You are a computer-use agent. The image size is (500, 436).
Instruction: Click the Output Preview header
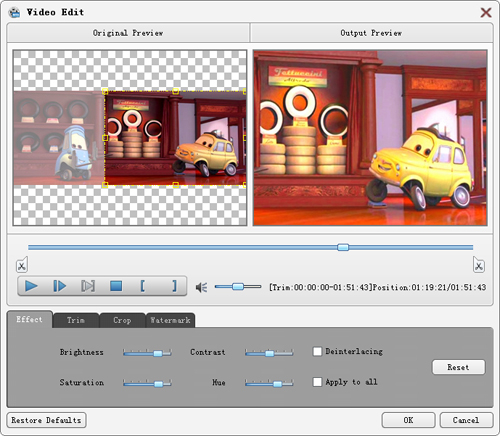tap(371, 33)
